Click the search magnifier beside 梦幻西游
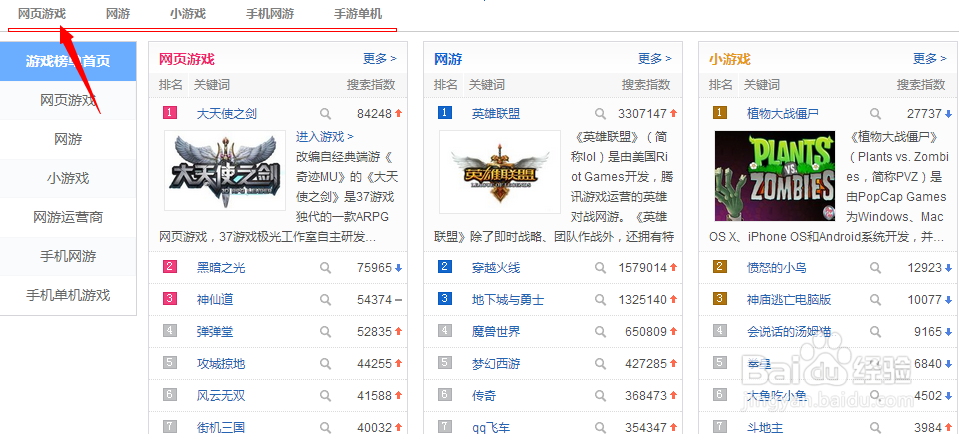Viewport: 966px width, 434px height. (x=600, y=364)
